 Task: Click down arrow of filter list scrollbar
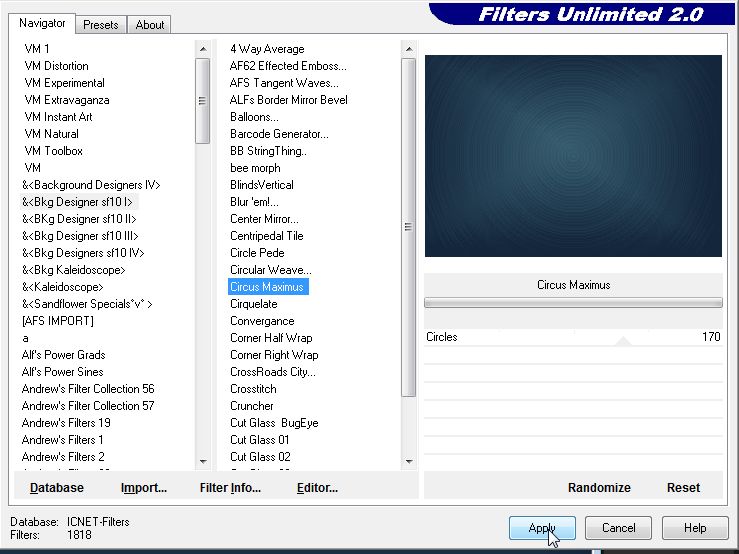409,461
